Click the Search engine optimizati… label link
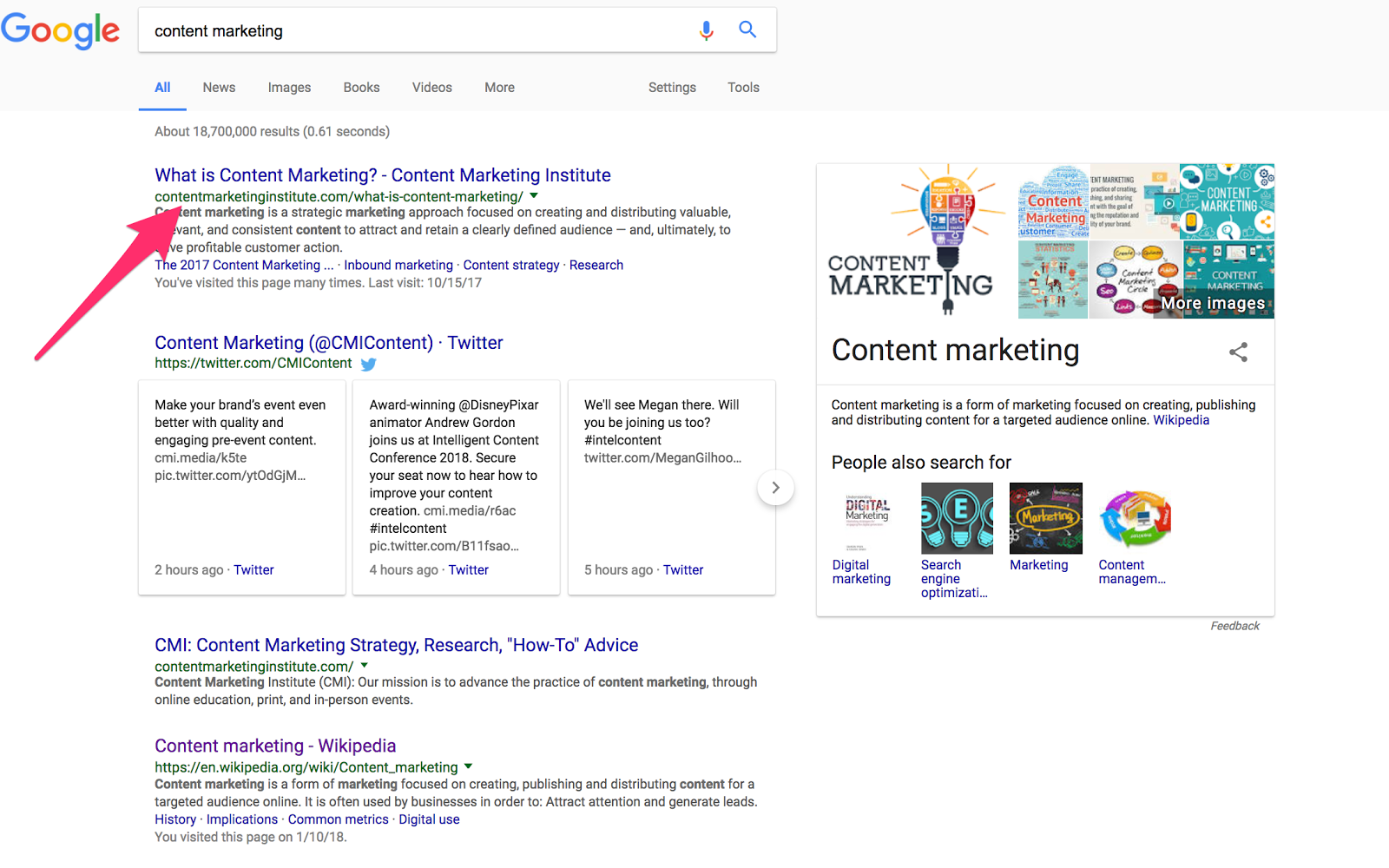 click(954, 579)
